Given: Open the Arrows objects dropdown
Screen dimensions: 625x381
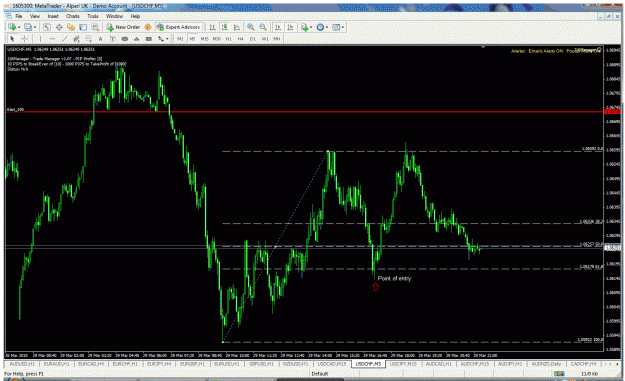Looking at the screenshot, I should click(163, 39).
